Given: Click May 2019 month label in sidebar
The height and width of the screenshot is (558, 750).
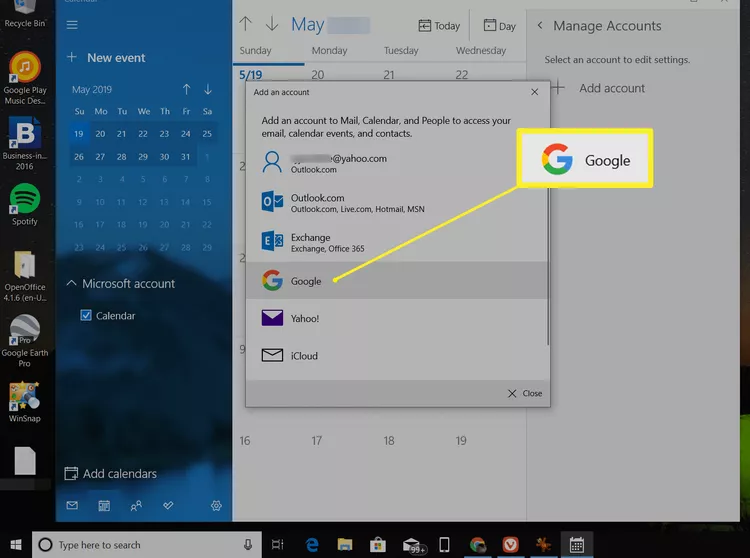Looking at the screenshot, I should coord(92,89).
